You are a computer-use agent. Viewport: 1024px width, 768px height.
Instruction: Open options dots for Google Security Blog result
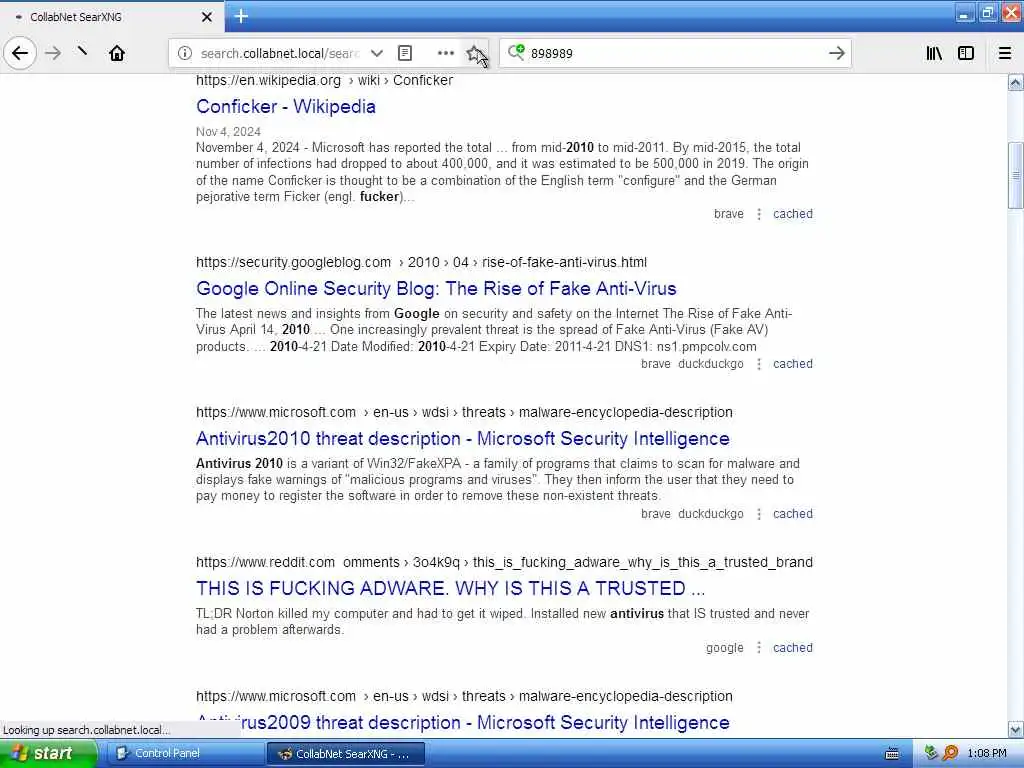[759, 364]
